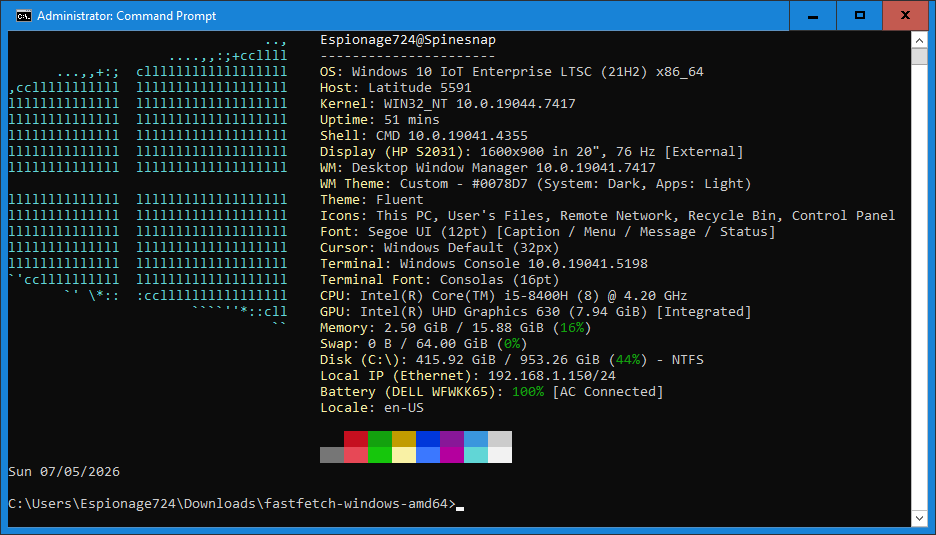Click the Battery DELL WFWKK65 line
Viewport: 936px width, 535px height.
(492, 392)
